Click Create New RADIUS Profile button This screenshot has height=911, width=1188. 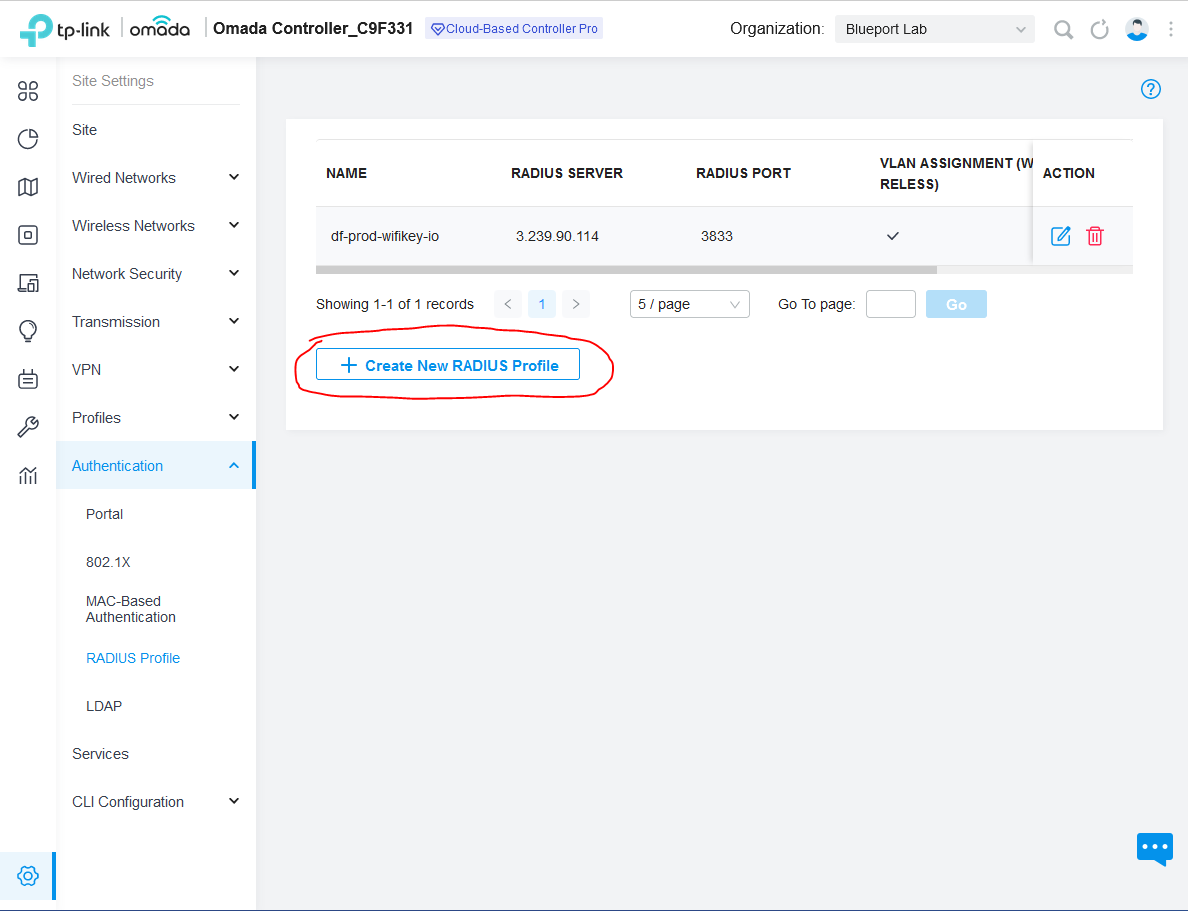point(448,366)
